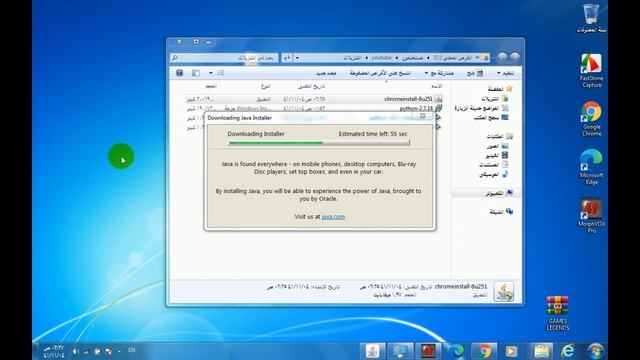Open Google Chrome from the taskbar
This screenshot has width=640, height=360.
[484, 351]
